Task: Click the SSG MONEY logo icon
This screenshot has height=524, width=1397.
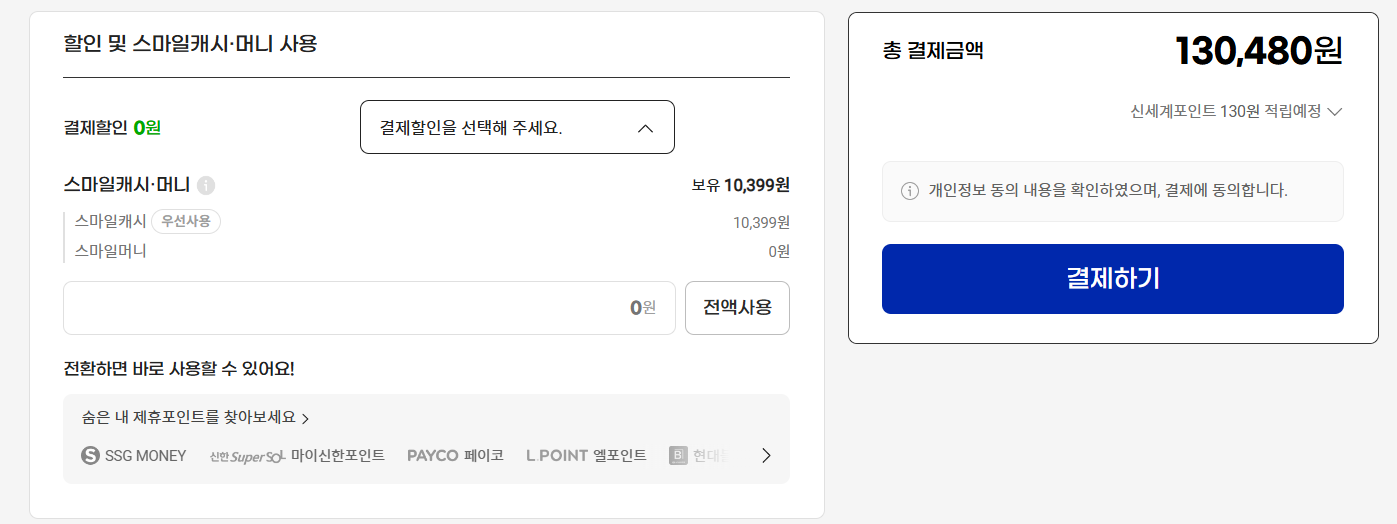Action: tap(90, 456)
